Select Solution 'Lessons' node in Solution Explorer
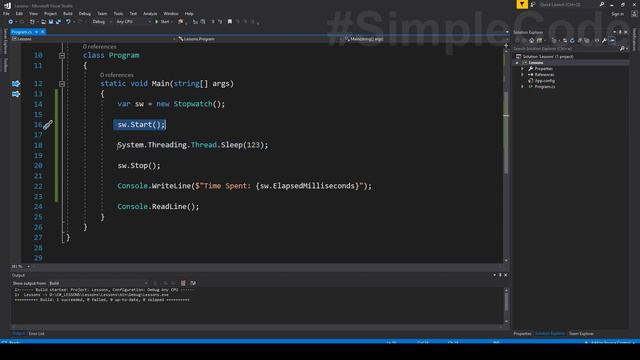This screenshot has height=360, width=640. click(548, 56)
